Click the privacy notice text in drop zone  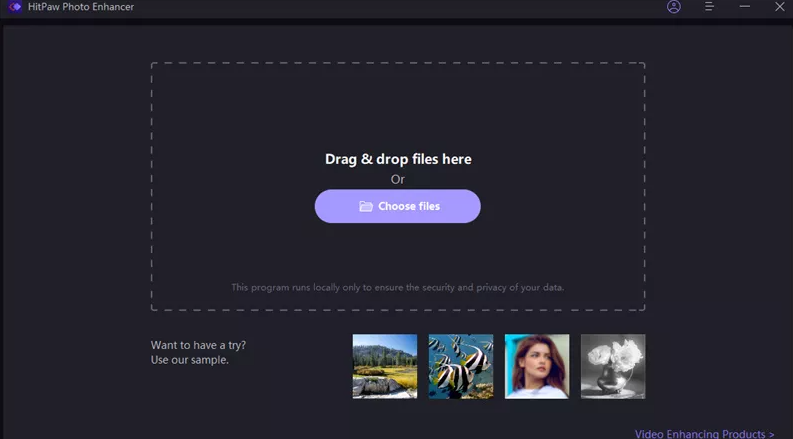[x=398, y=287]
